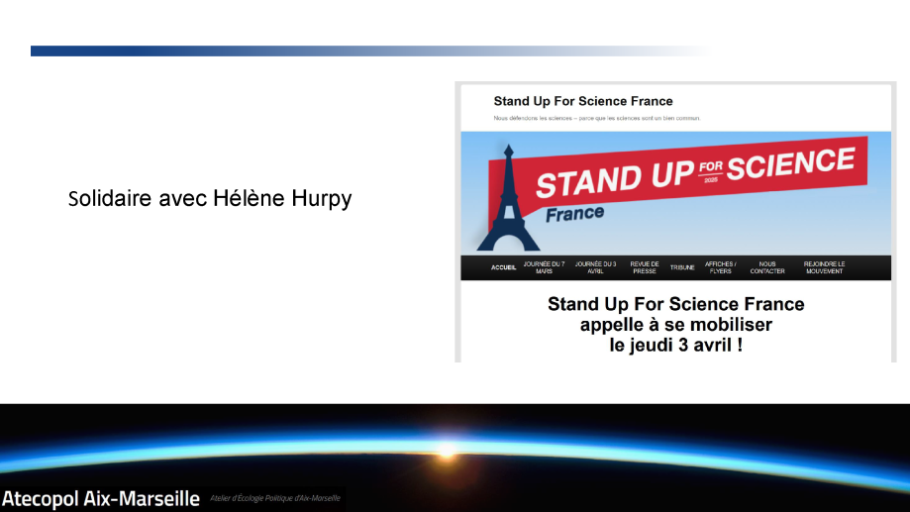Click the Stand Up For Science France site title
Screen dimensions: 910x512
(x=583, y=101)
